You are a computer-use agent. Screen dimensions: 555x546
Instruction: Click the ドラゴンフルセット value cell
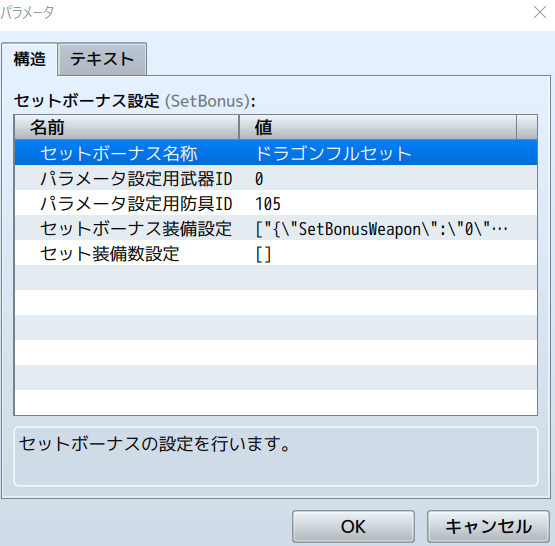[333, 153]
